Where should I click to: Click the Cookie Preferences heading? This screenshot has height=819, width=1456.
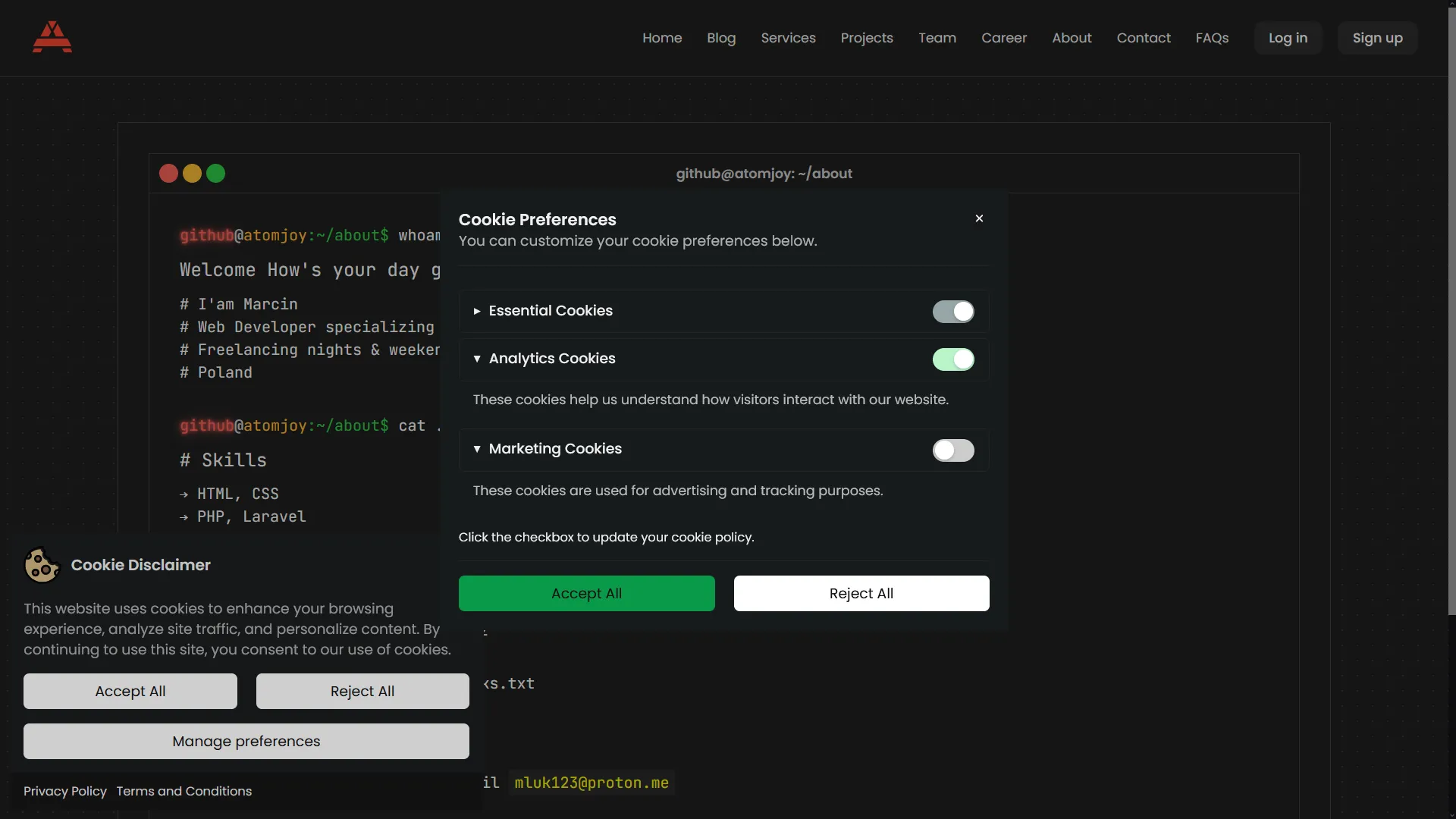pos(537,219)
